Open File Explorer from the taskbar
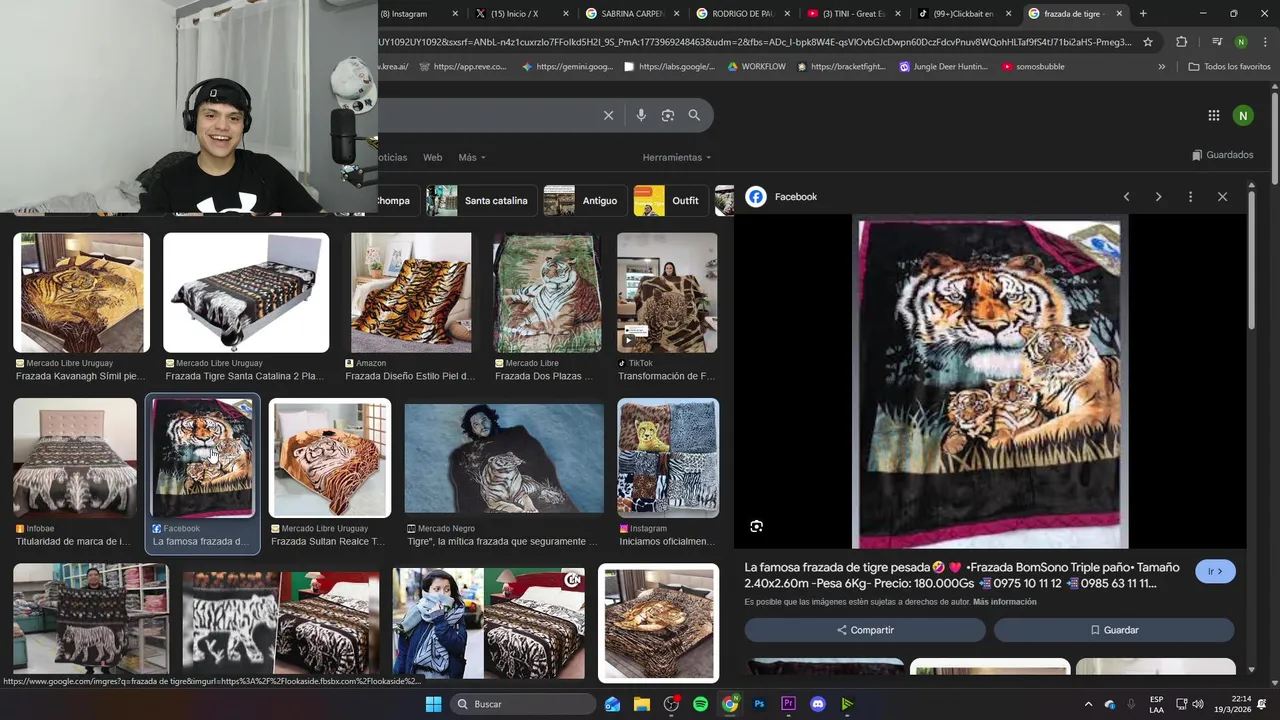This screenshot has height=720, width=1280. pyautogui.click(x=641, y=704)
